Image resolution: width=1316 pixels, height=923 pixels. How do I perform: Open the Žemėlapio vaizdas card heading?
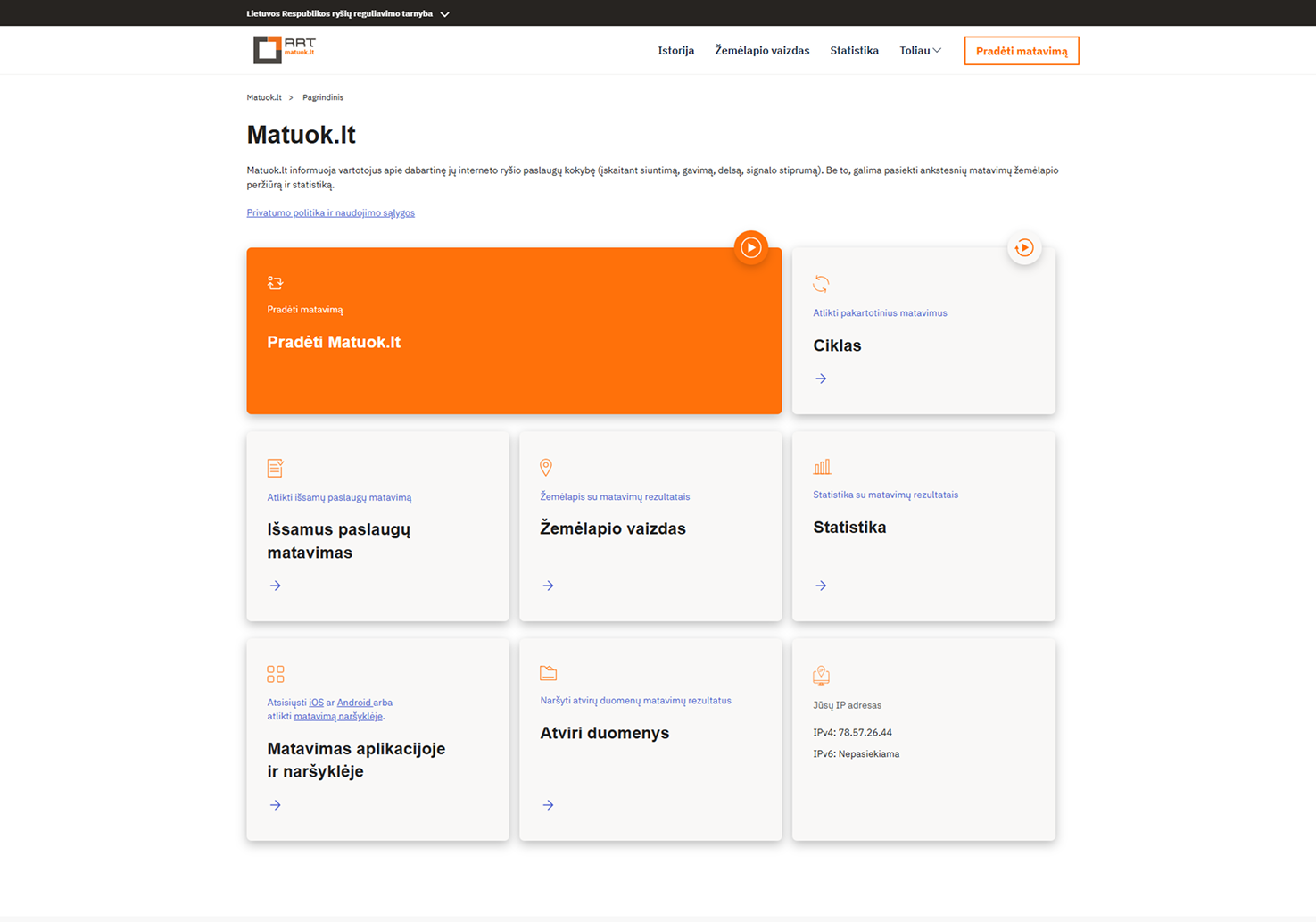point(613,528)
